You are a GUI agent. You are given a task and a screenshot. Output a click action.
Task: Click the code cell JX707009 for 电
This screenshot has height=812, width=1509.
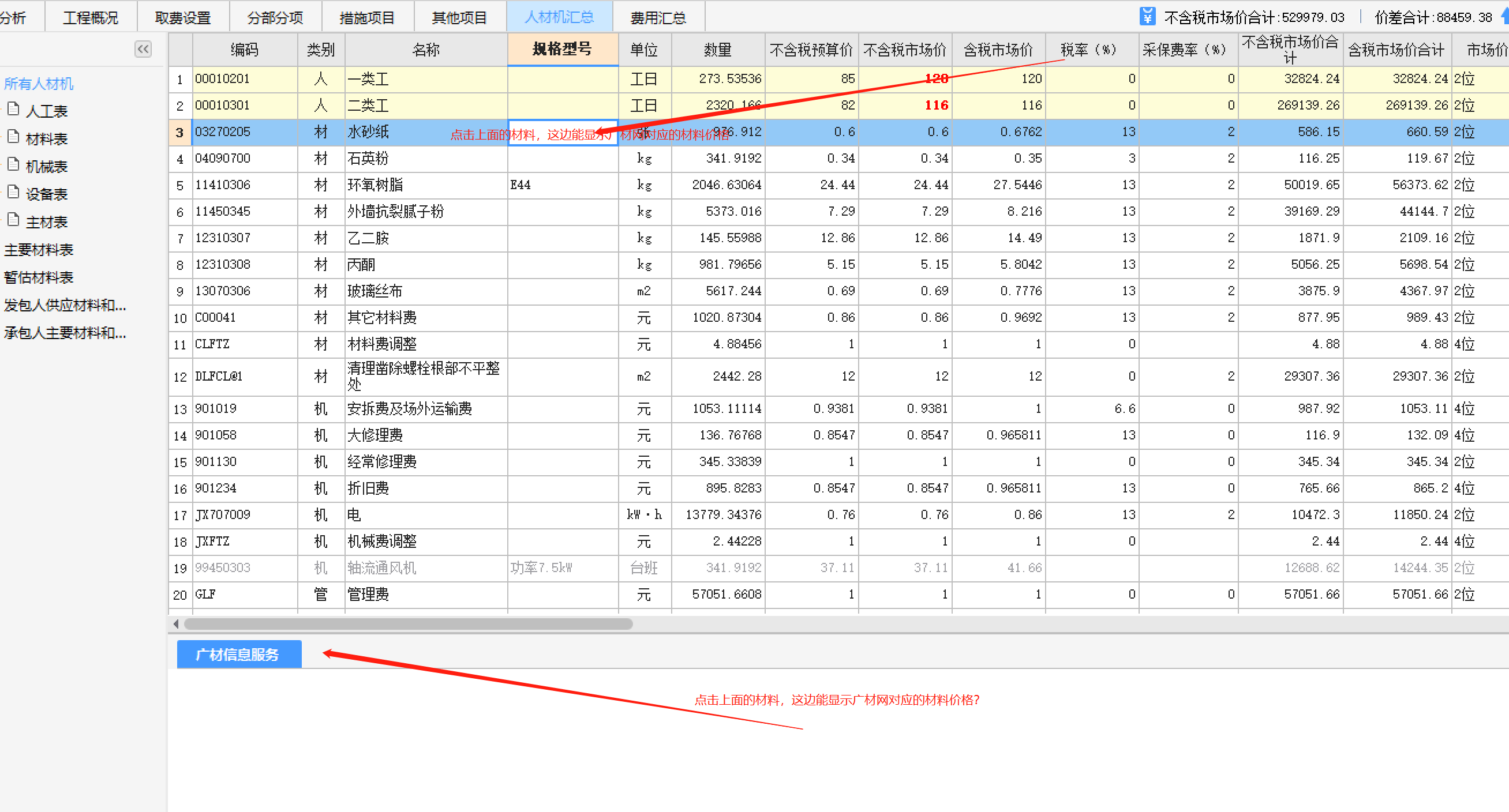point(245,515)
